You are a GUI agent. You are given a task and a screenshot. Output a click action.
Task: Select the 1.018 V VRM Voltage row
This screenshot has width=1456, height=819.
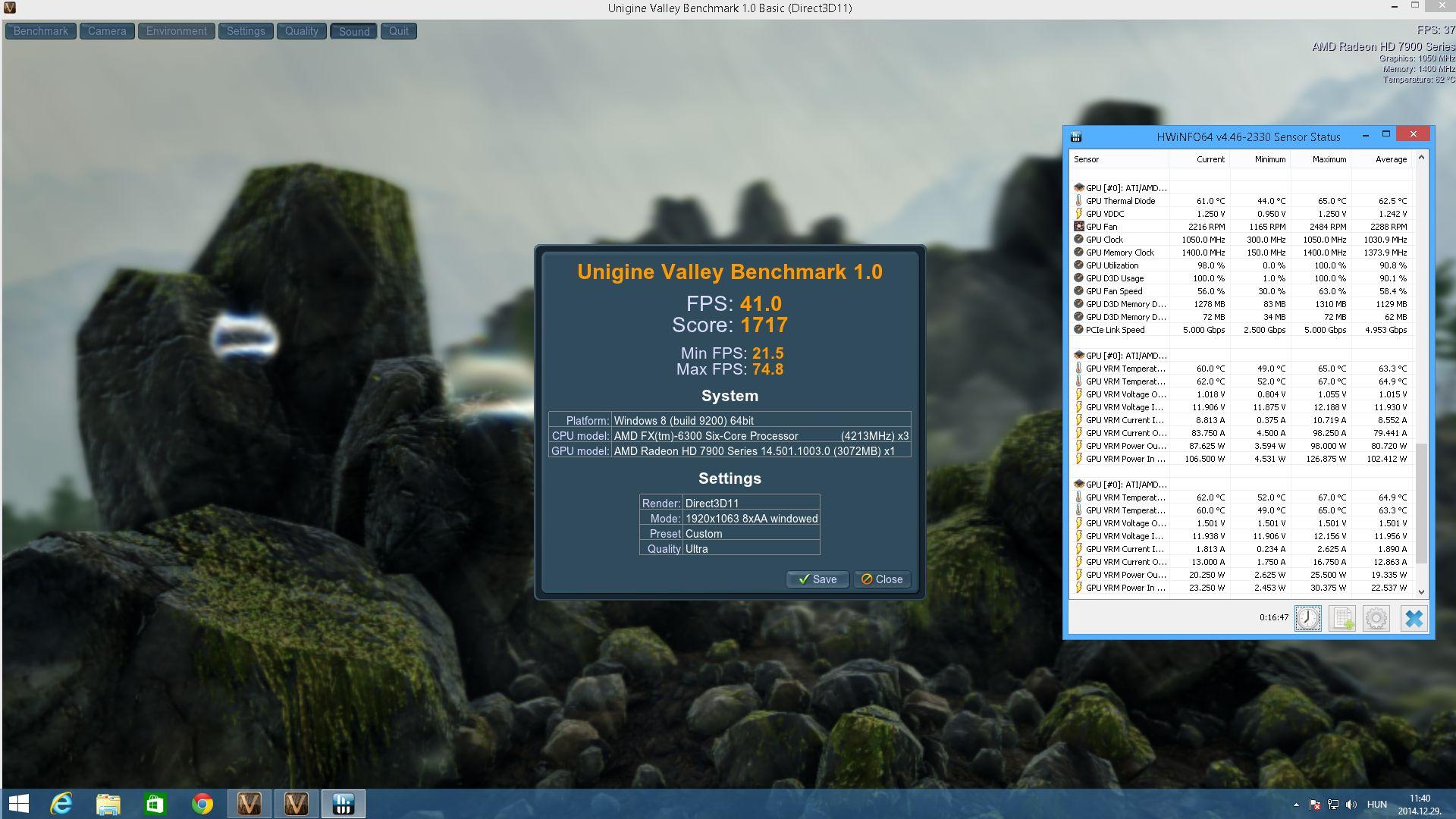1241,394
